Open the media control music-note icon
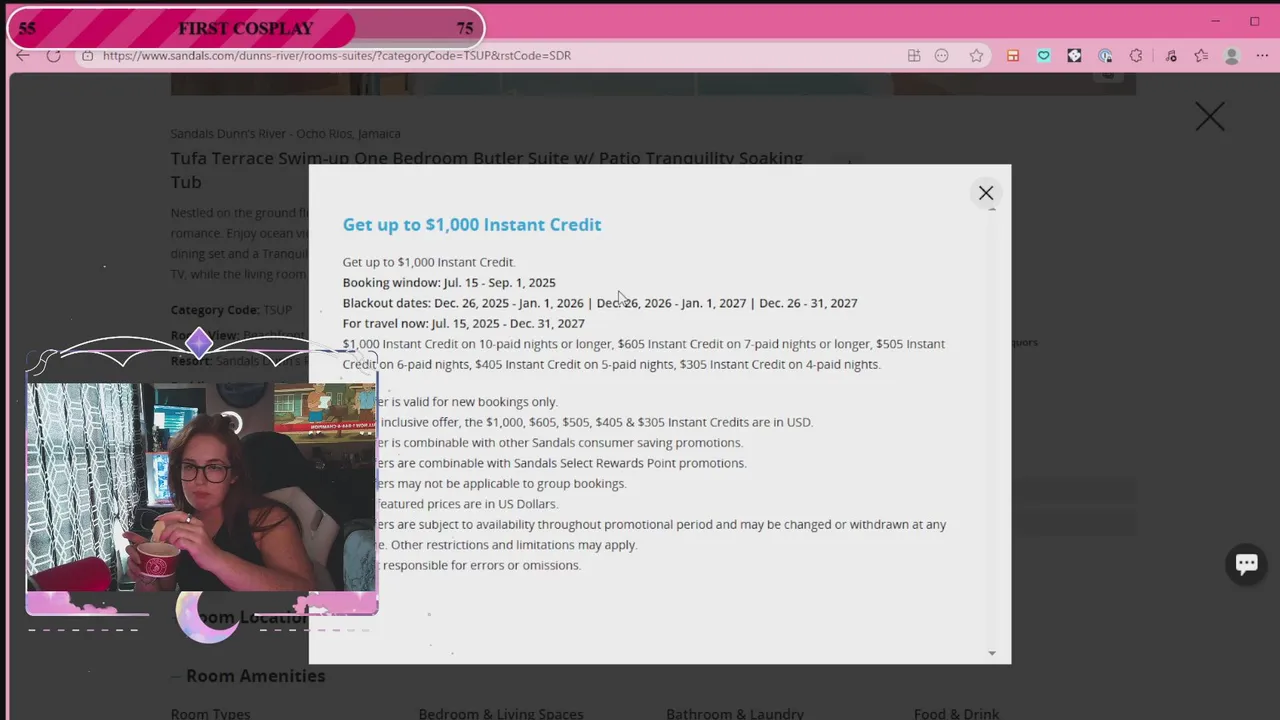 click(x=1171, y=56)
